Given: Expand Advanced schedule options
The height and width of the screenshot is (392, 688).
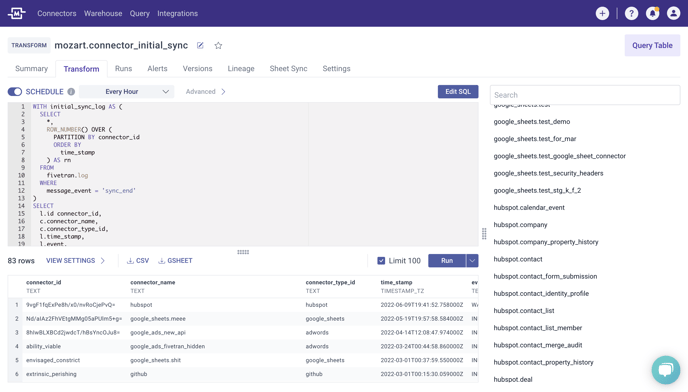Looking at the screenshot, I should click(205, 91).
